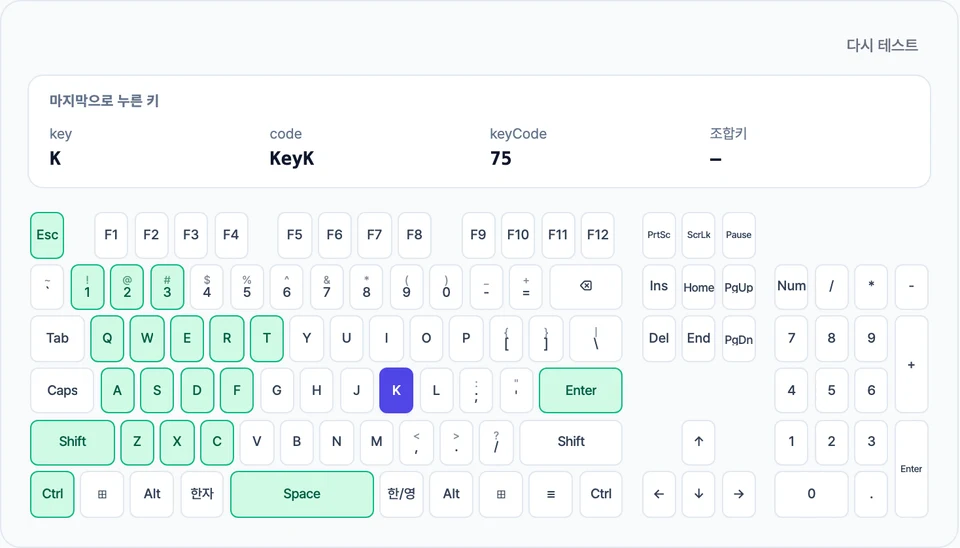The width and height of the screenshot is (960, 548).
Task: Click the 한자 key
Action: 202,494
